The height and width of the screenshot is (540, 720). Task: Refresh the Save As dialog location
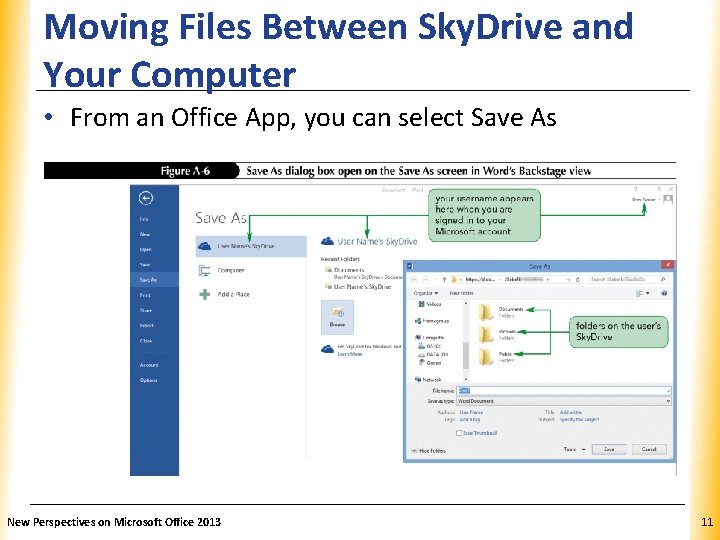pyautogui.click(x=578, y=279)
